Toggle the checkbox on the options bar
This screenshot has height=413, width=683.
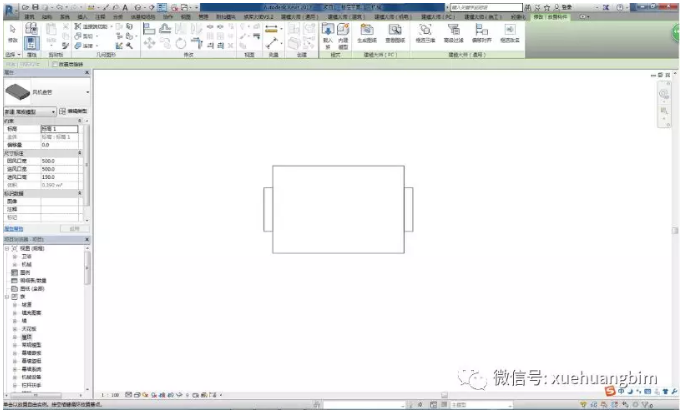click(55, 64)
